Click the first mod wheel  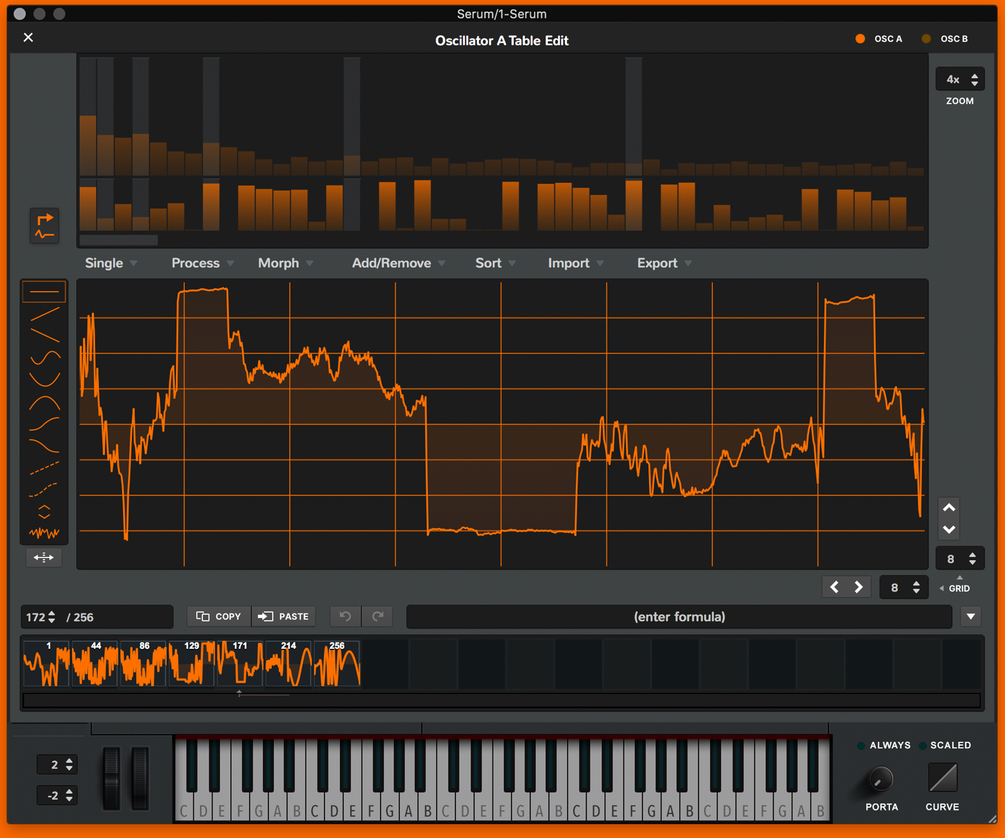click(x=112, y=778)
